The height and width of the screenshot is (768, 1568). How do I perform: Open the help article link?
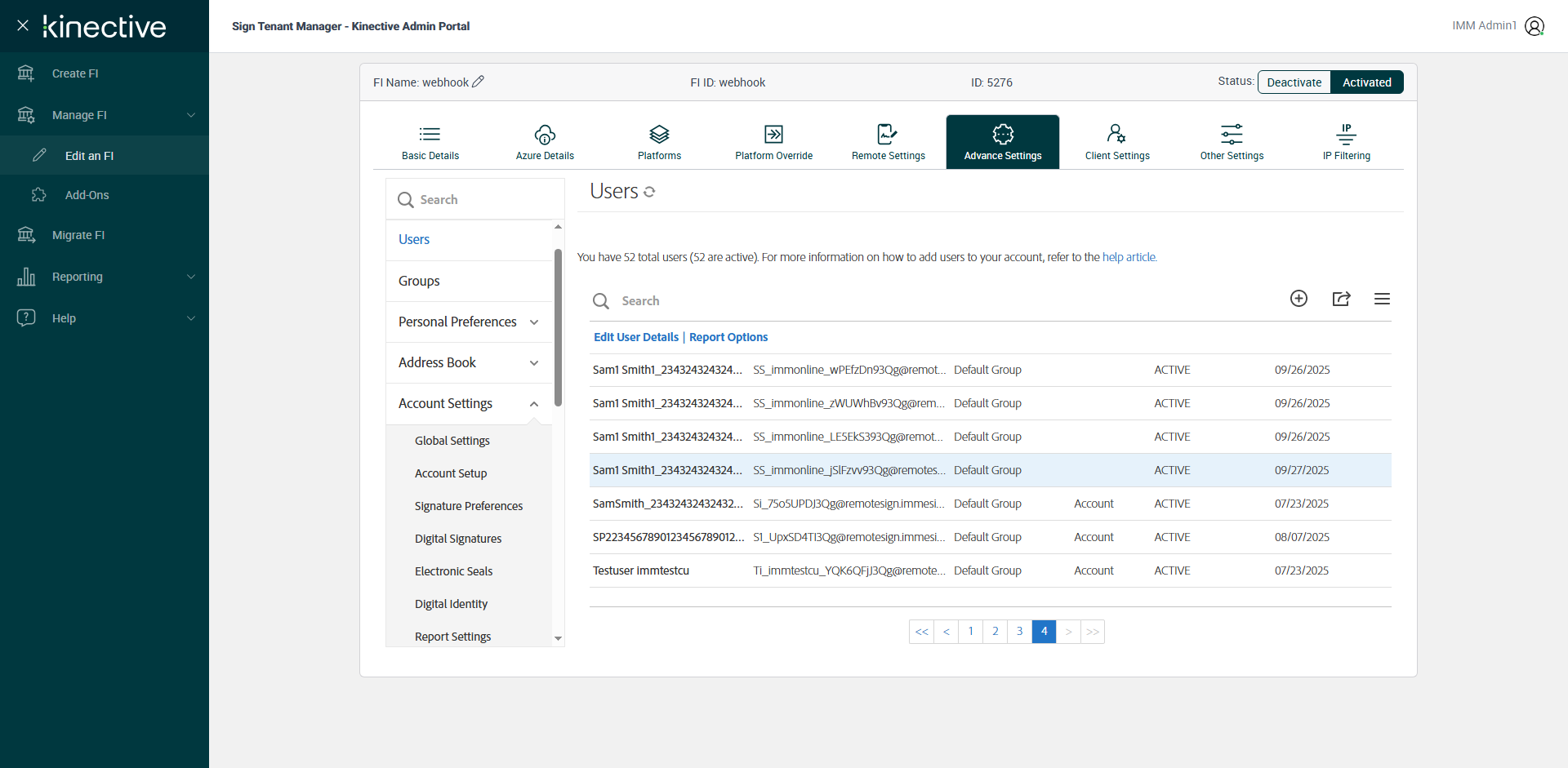tap(1129, 257)
